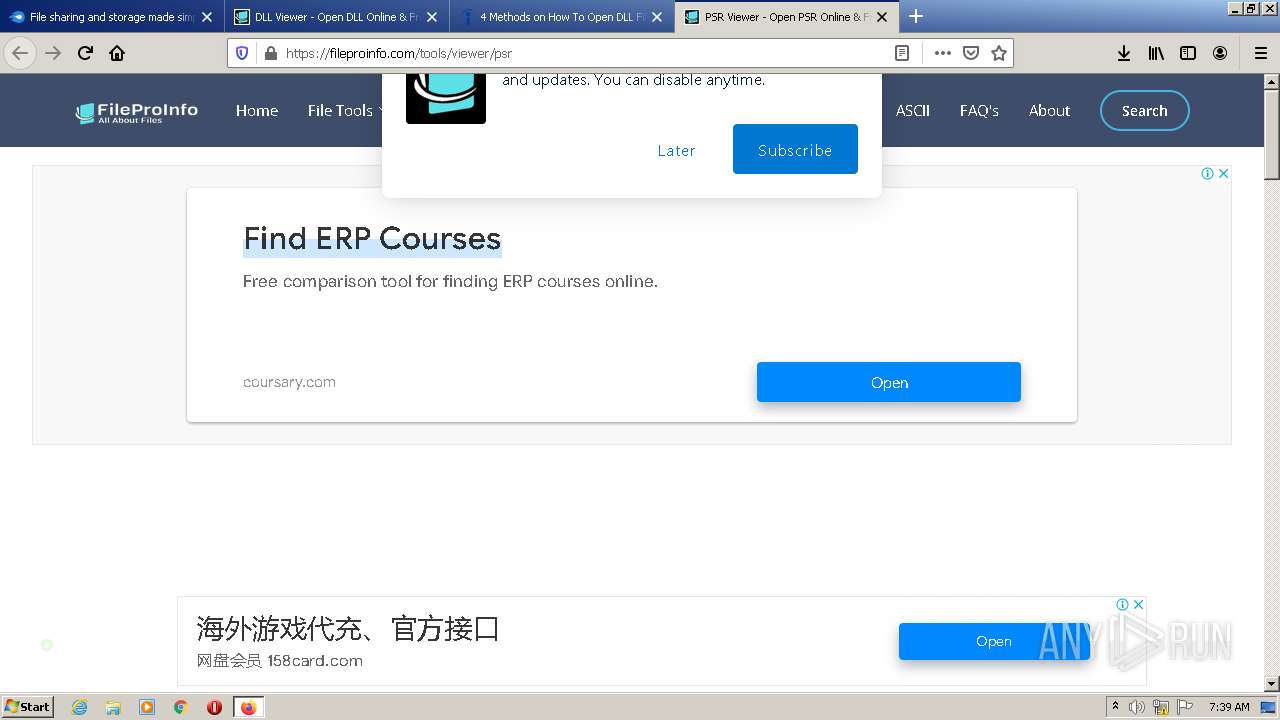Click the coursary.com ad link
The height and width of the screenshot is (720, 1280).
(289, 382)
